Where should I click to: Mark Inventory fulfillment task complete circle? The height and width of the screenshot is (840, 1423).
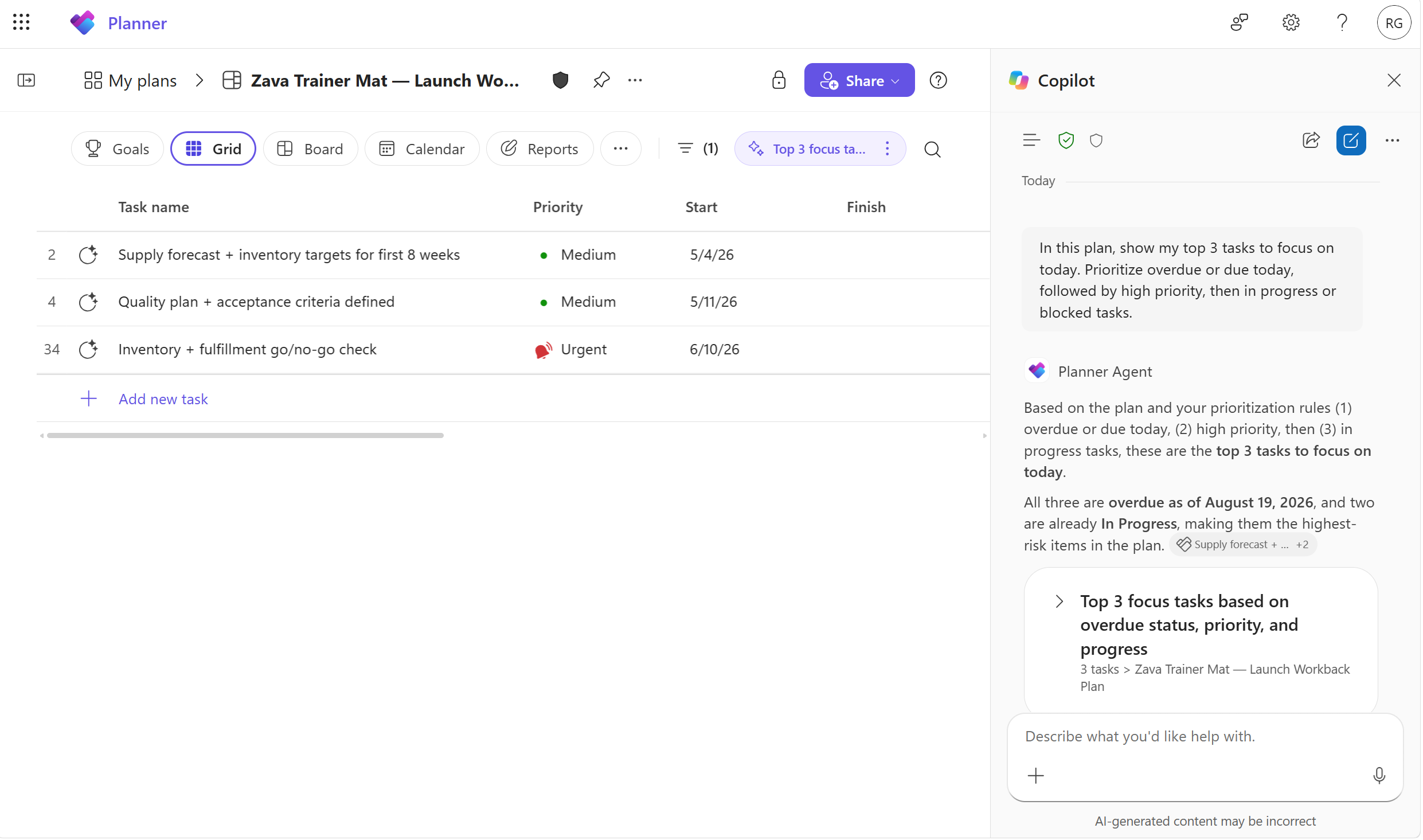(x=88, y=350)
